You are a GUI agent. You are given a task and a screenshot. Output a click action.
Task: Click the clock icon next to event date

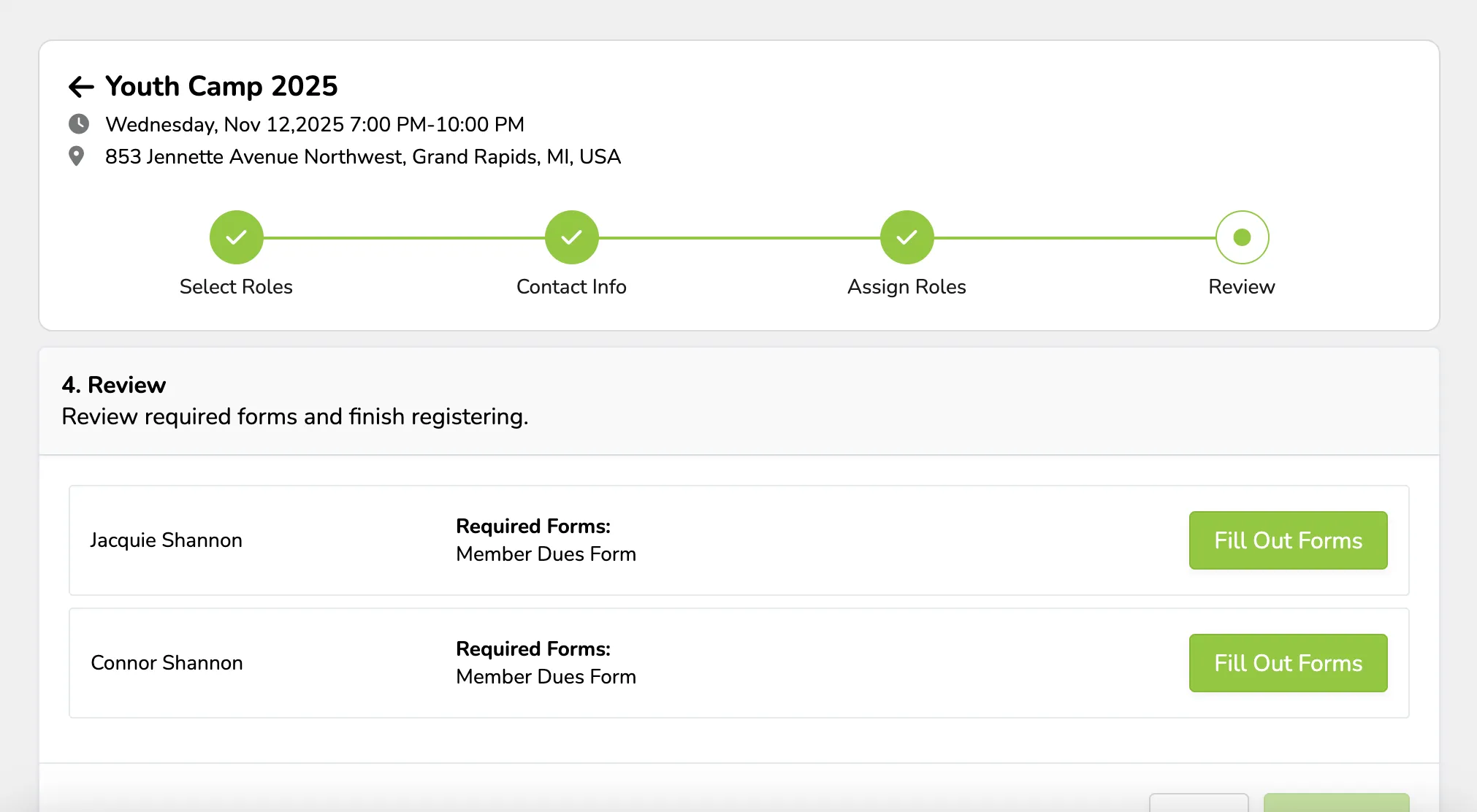tap(79, 124)
